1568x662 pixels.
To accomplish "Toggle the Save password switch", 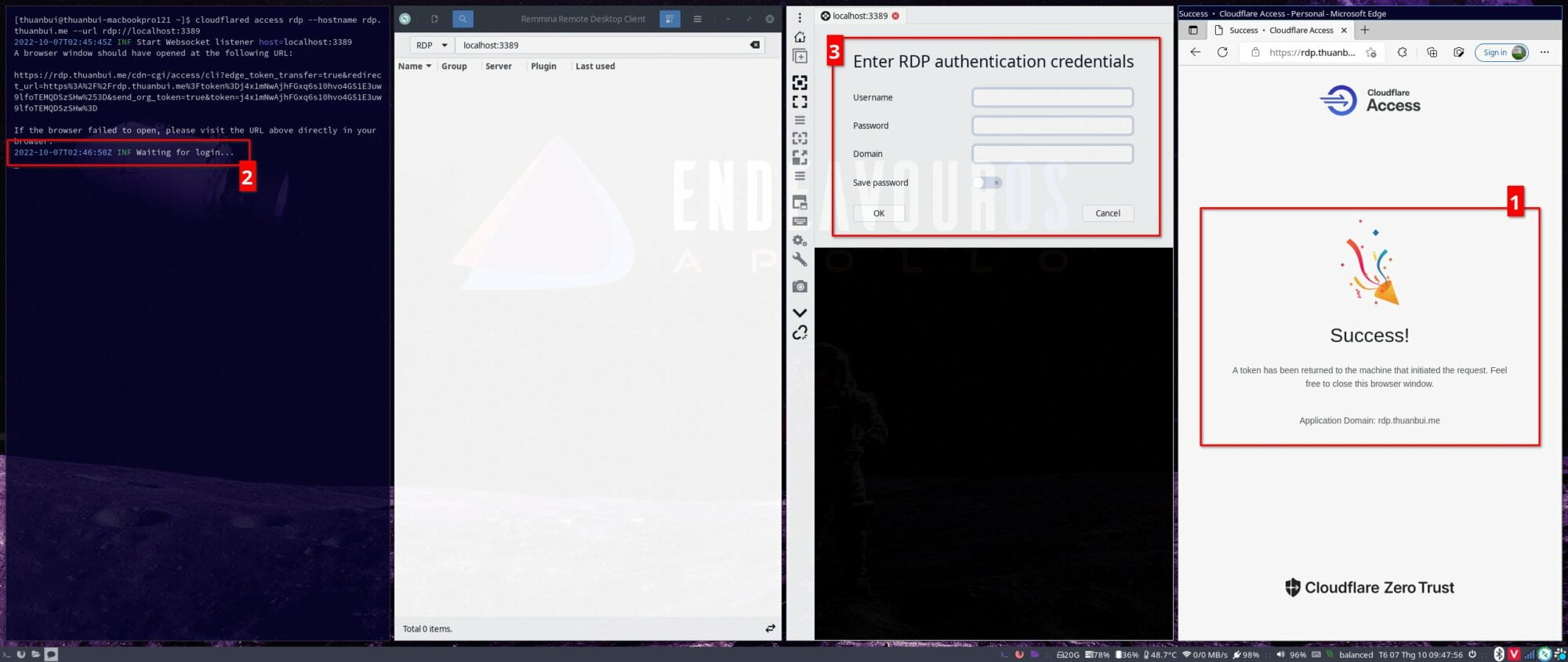I will (x=987, y=183).
